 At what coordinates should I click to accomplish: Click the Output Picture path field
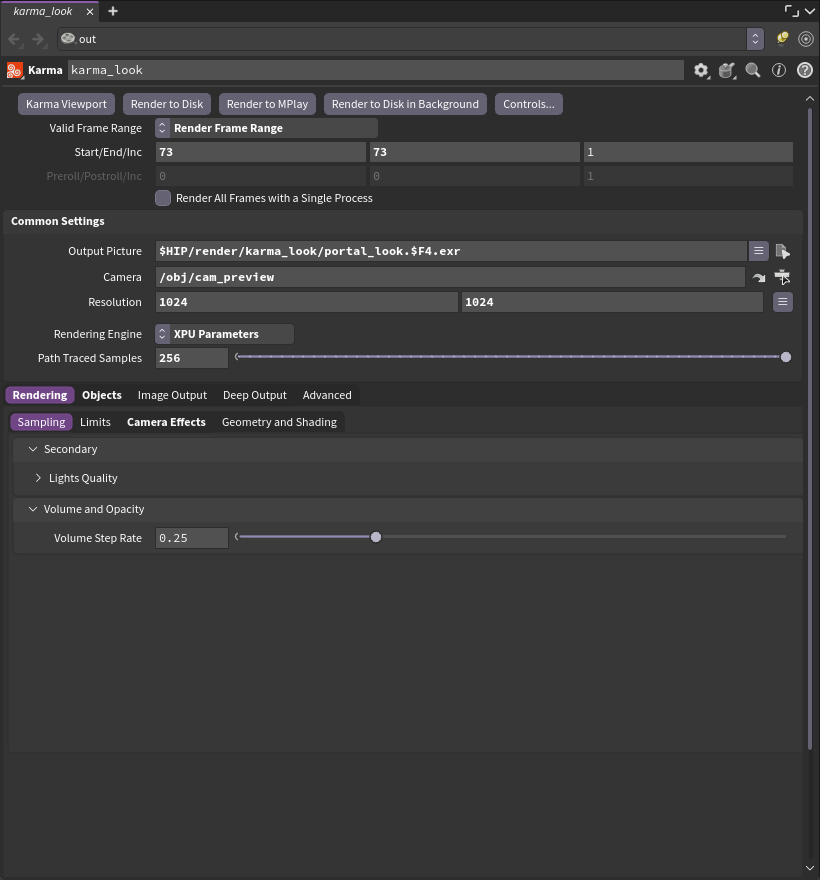[x=451, y=251]
